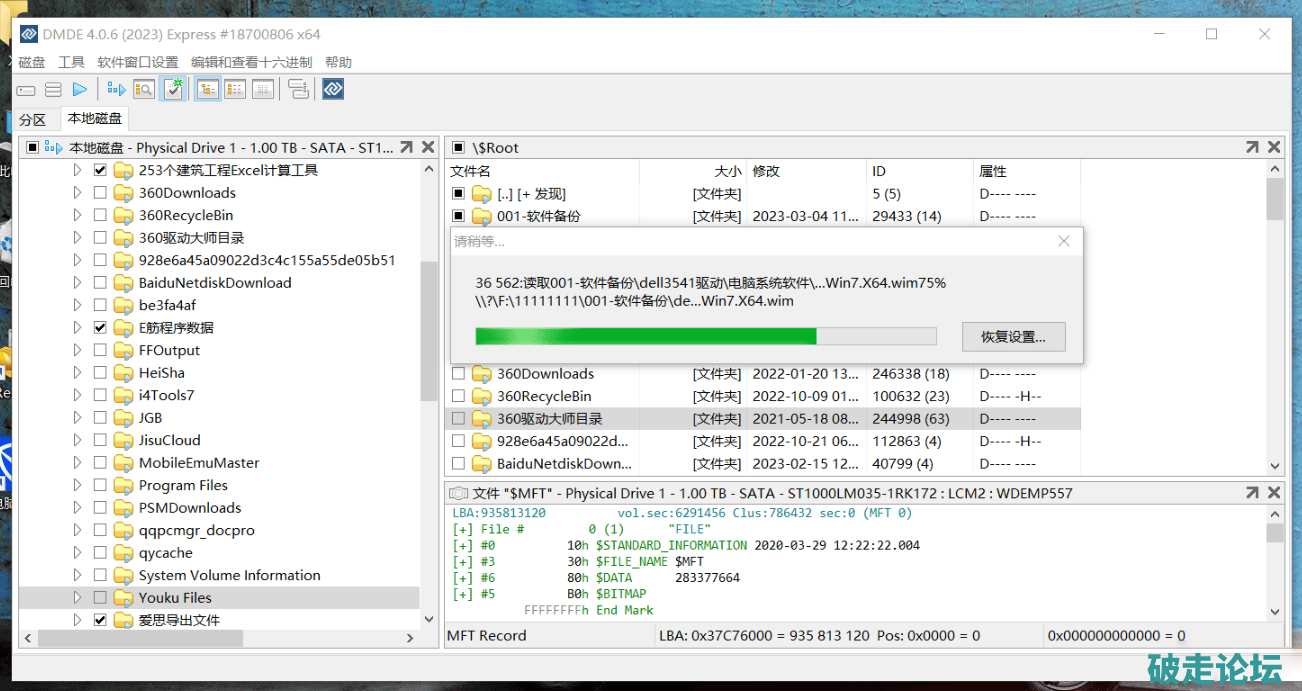The image size is (1302, 691).
Task: Expand the $STANDARD_INFORMATION attribute in MFT record
Action: click(x=463, y=546)
